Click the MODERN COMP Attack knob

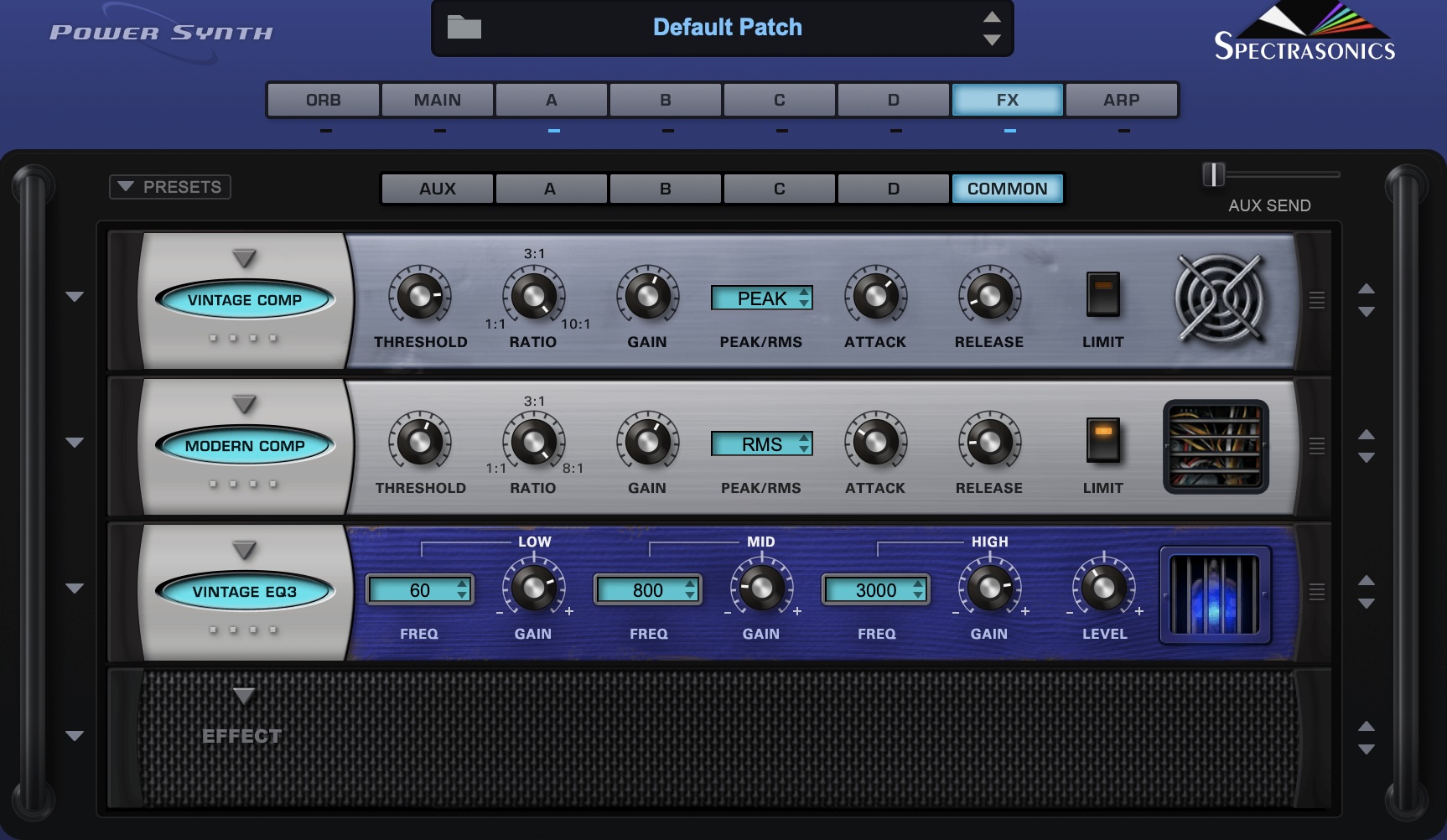[875, 442]
